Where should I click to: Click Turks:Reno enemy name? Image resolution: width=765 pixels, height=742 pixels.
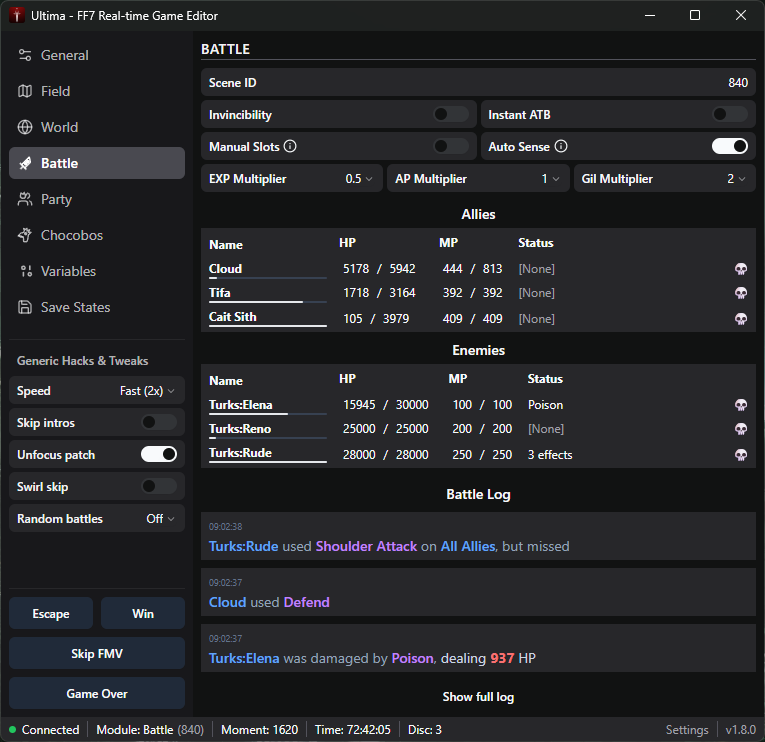tap(240, 429)
